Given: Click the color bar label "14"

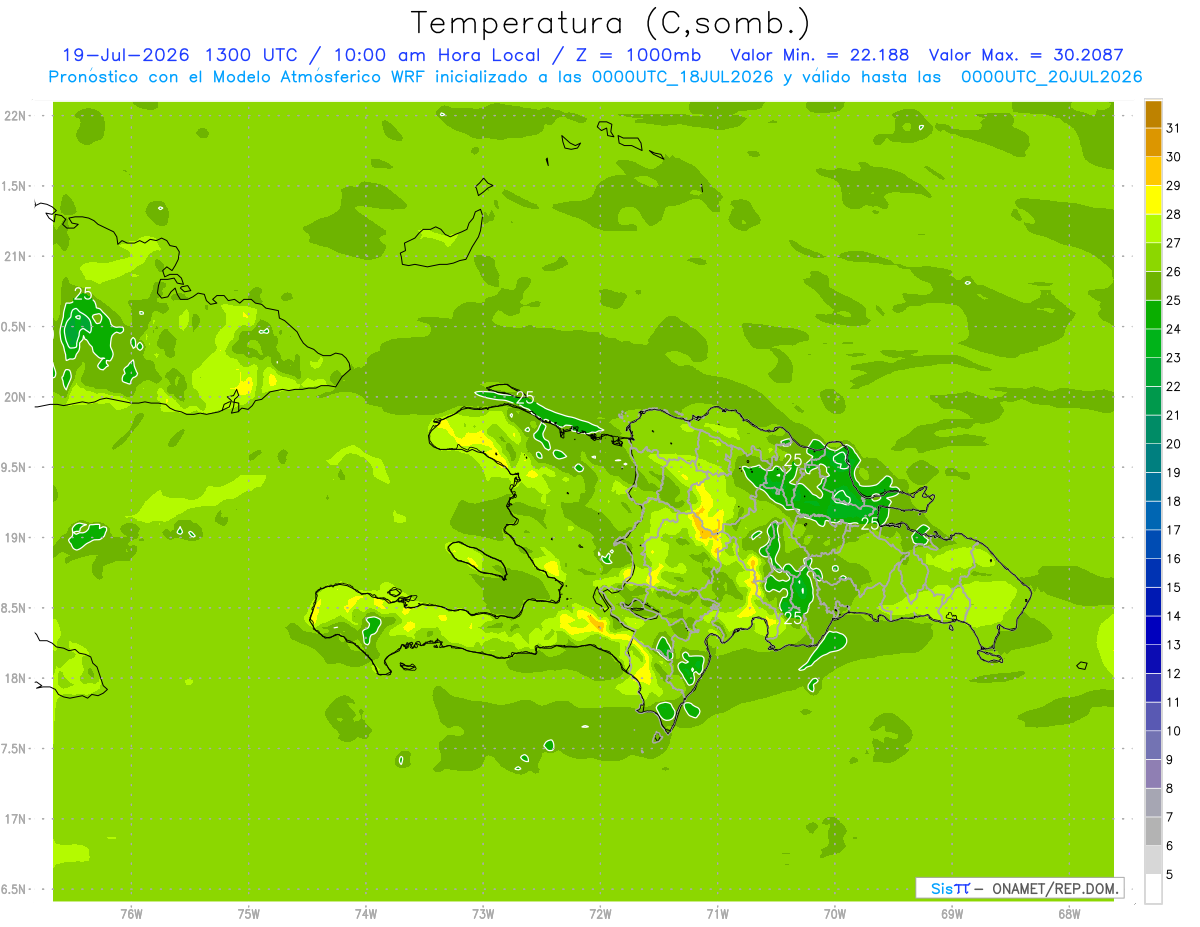Looking at the screenshot, I should pos(1174,616).
